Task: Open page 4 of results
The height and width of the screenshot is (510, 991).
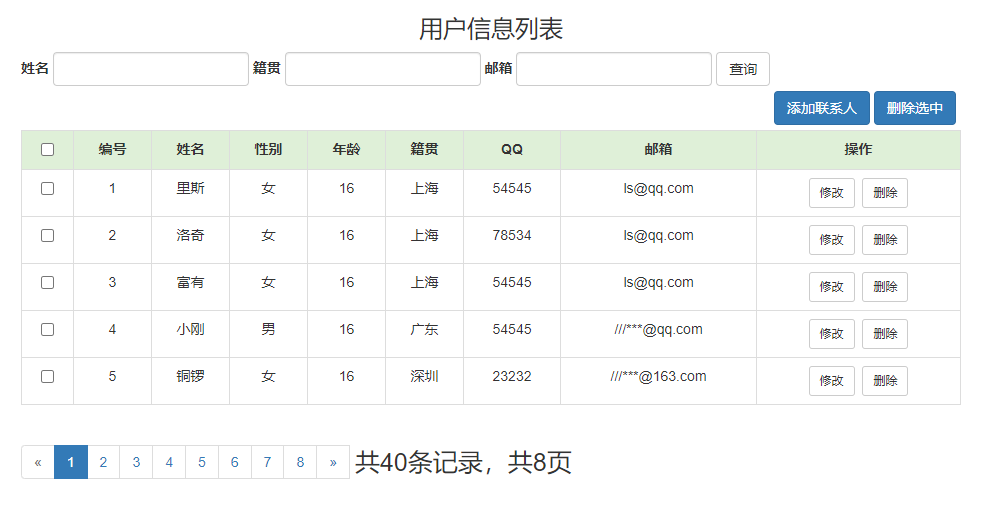Action: (x=169, y=462)
